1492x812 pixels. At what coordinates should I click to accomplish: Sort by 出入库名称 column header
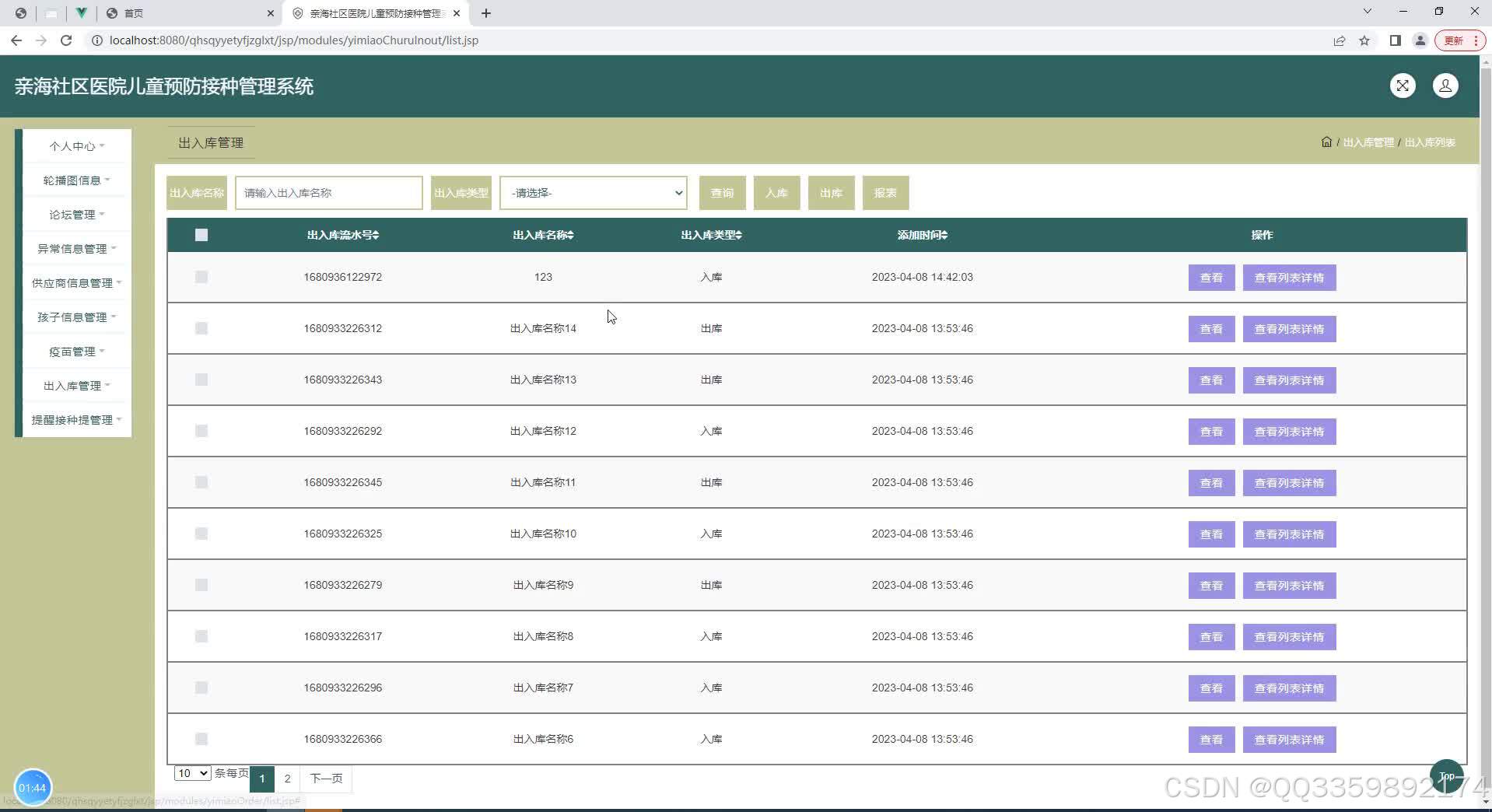point(543,235)
